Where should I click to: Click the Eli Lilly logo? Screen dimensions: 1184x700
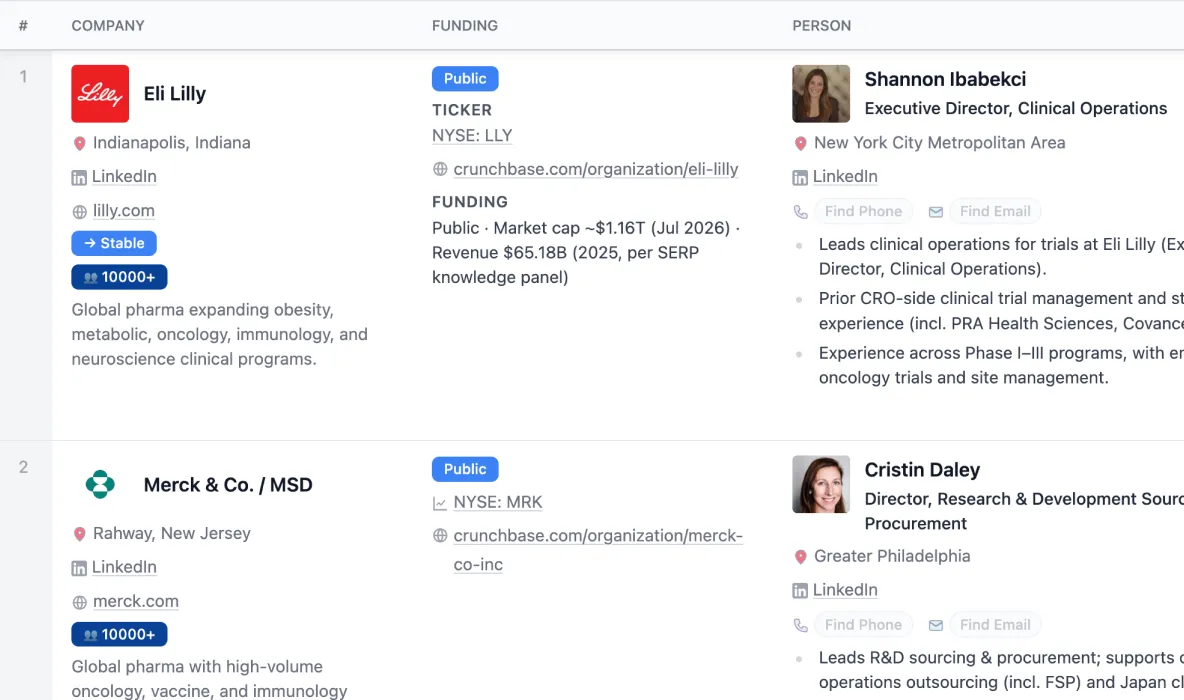(100, 94)
